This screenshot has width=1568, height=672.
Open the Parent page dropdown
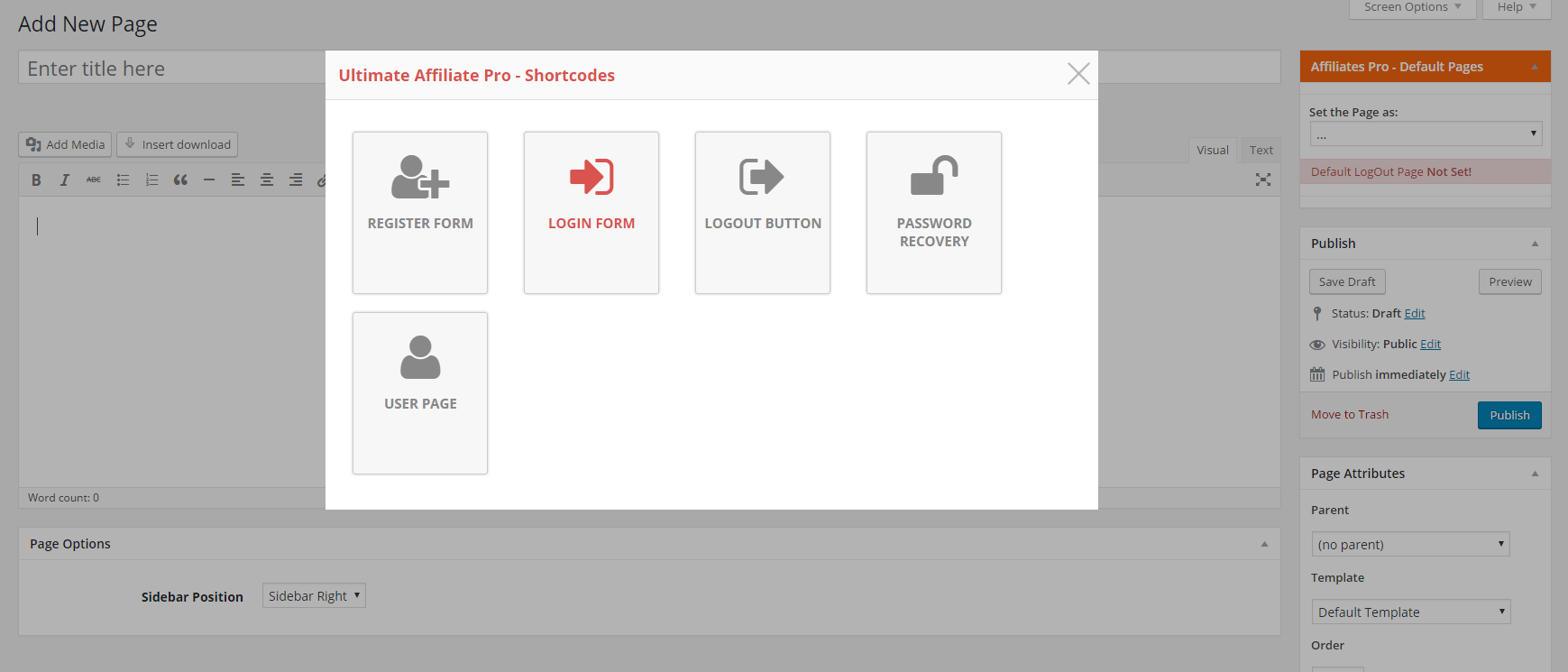(x=1410, y=544)
